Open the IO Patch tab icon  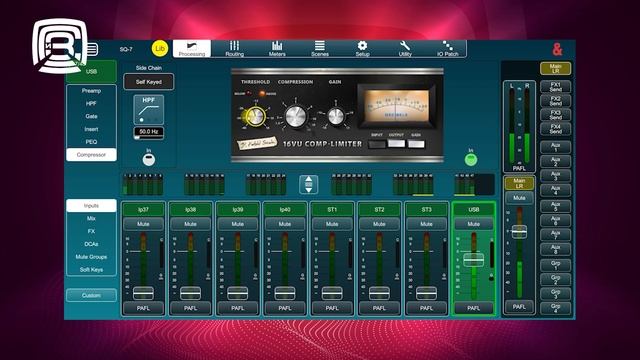pyautogui.click(x=447, y=49)
